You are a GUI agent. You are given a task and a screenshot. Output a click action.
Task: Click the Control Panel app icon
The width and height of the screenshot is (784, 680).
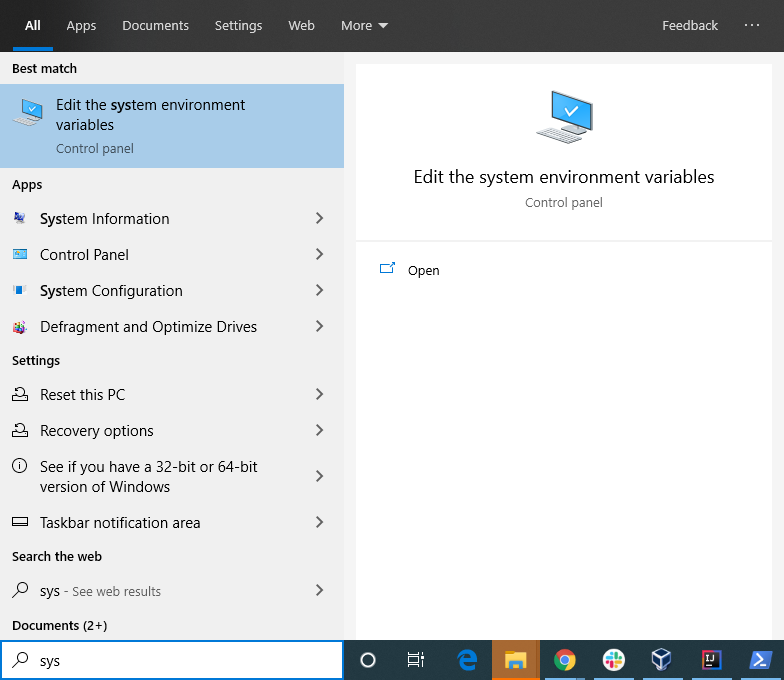click(20, 254)
